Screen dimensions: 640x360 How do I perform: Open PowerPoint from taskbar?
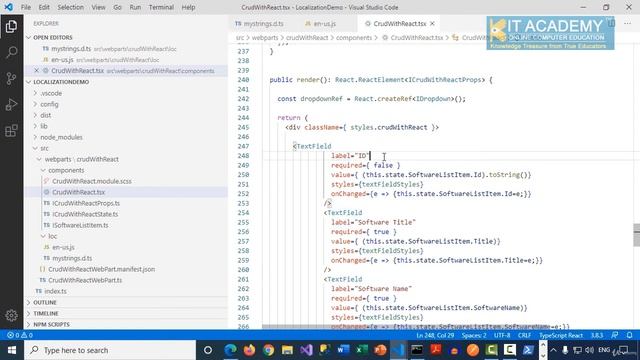coord(380,350)
